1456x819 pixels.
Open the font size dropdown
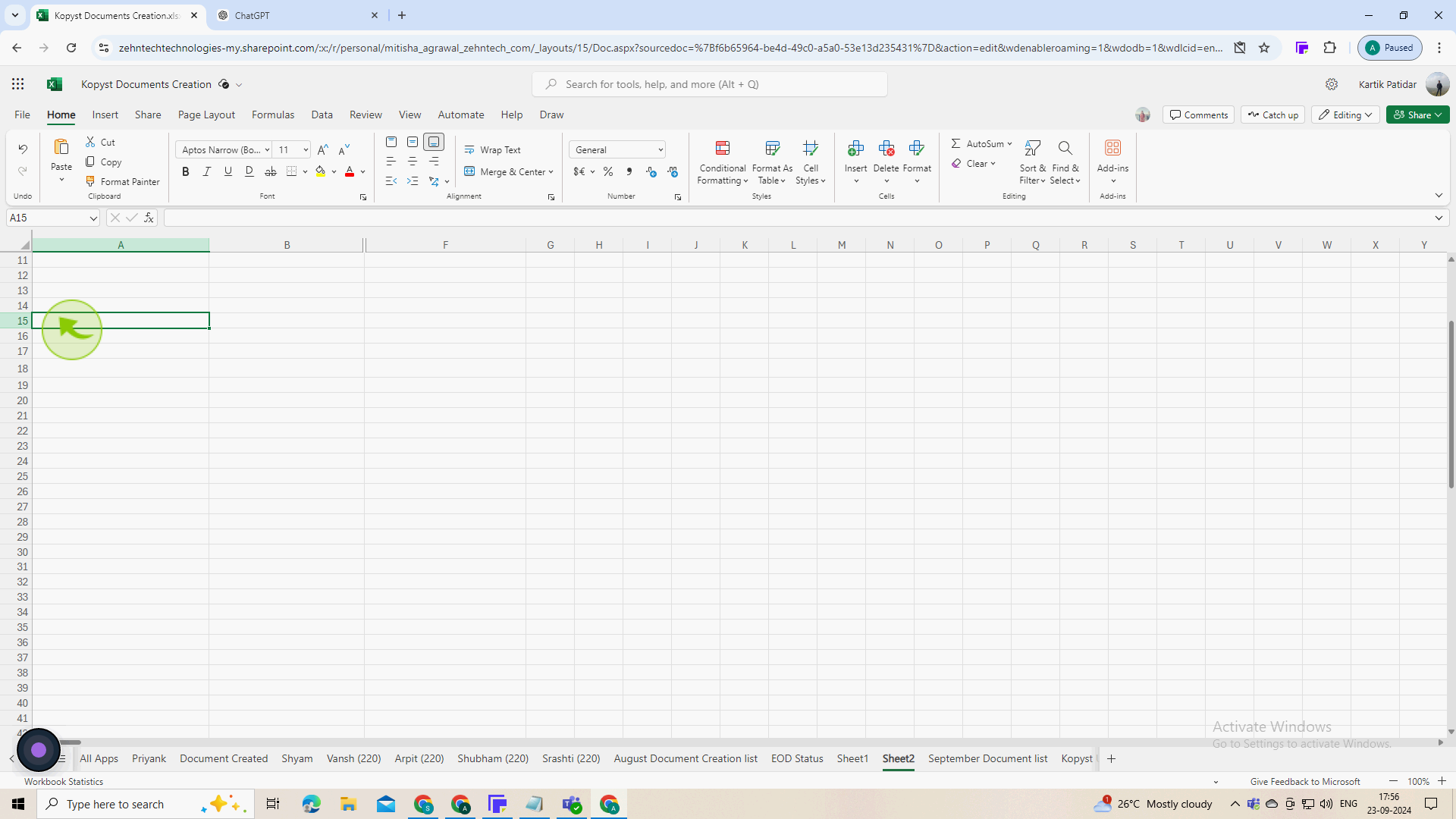[306, 150]
